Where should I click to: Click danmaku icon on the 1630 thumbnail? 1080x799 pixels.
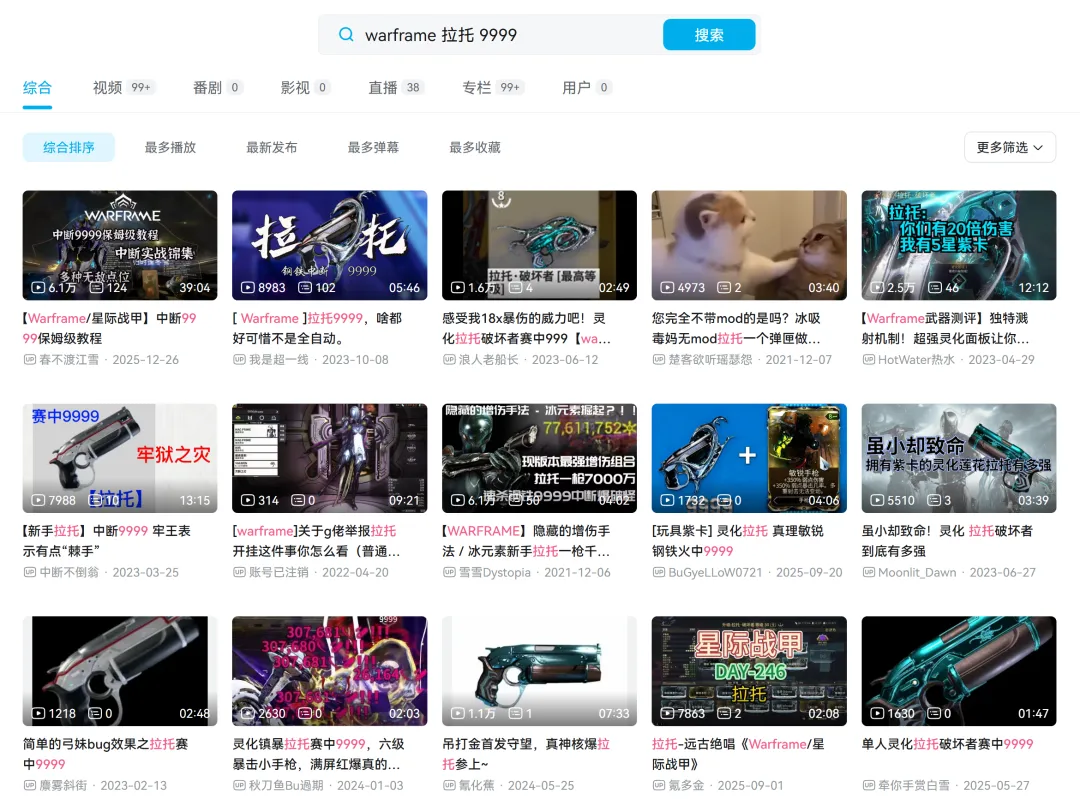point(934,714)
